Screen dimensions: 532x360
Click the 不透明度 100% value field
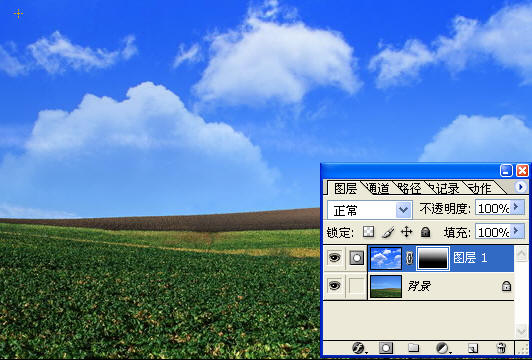493,208
